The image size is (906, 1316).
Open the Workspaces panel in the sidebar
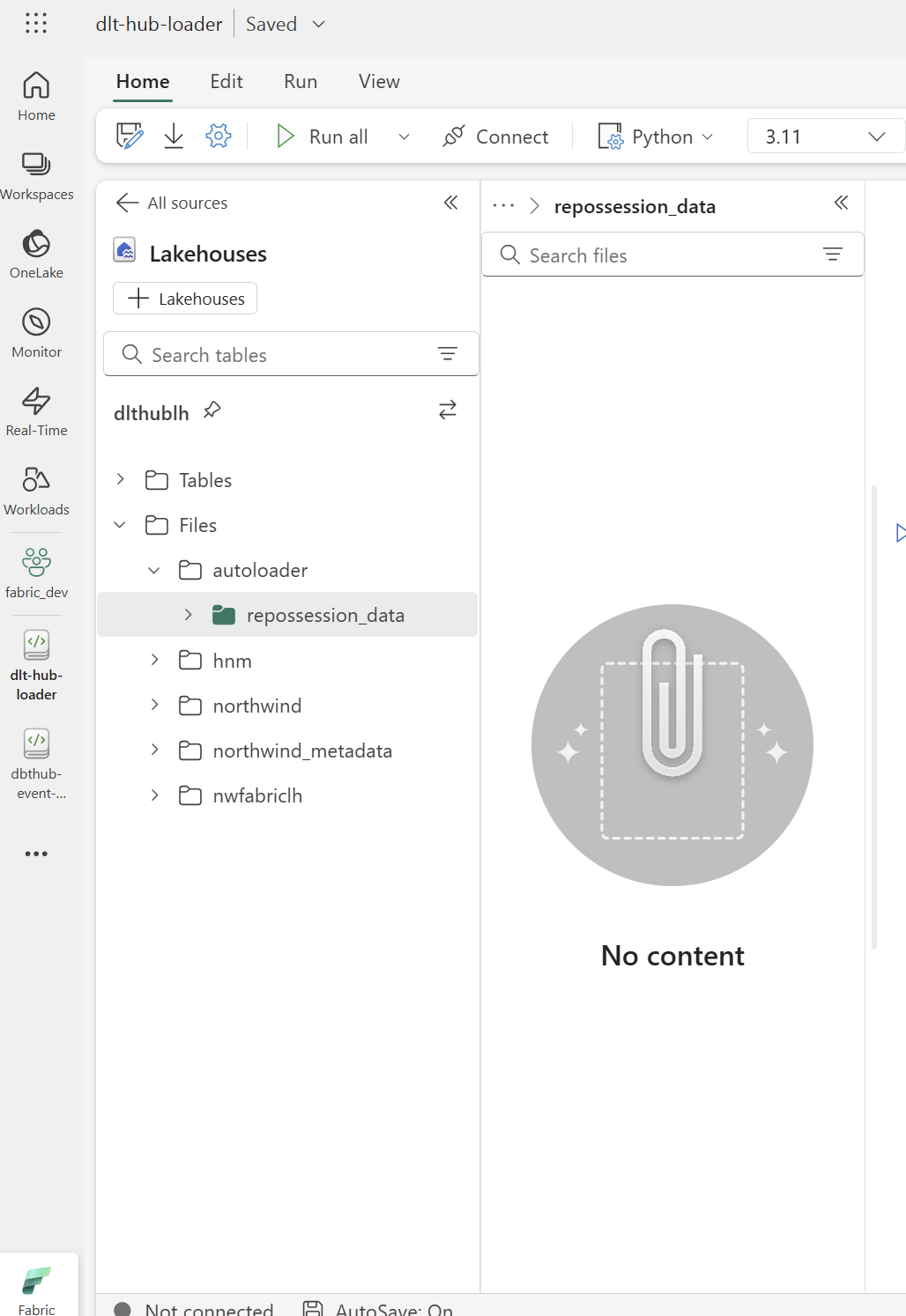point(36,175)
